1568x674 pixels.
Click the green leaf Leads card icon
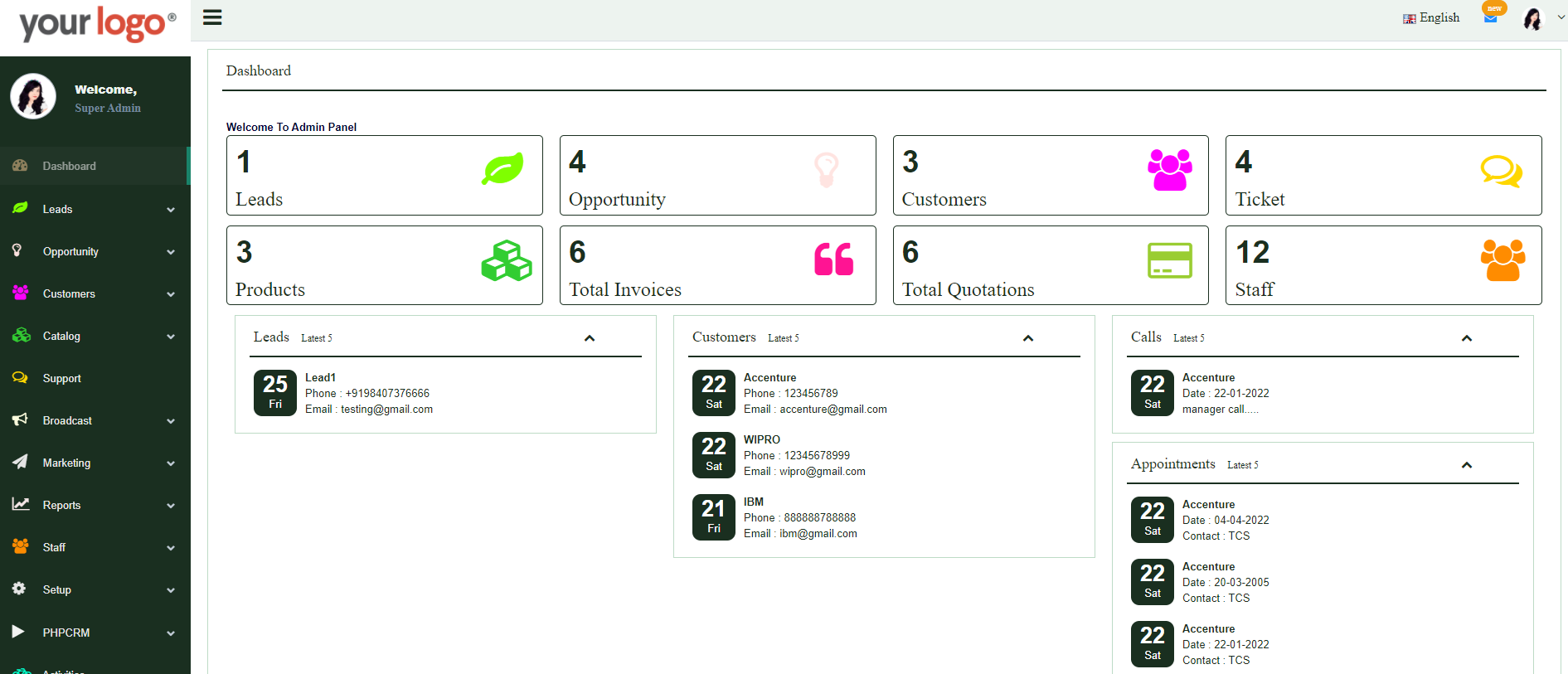pos(502,168)
